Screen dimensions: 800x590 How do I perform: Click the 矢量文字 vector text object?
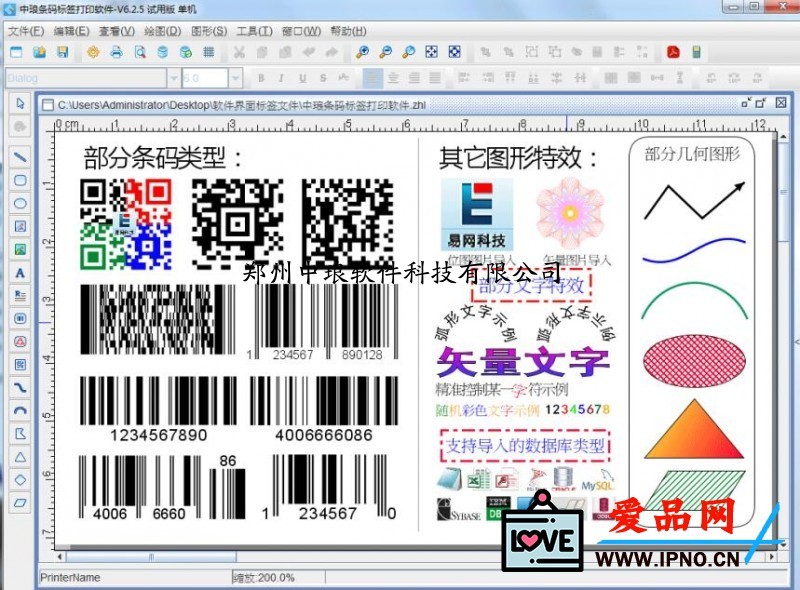click(x=523, y=362)
